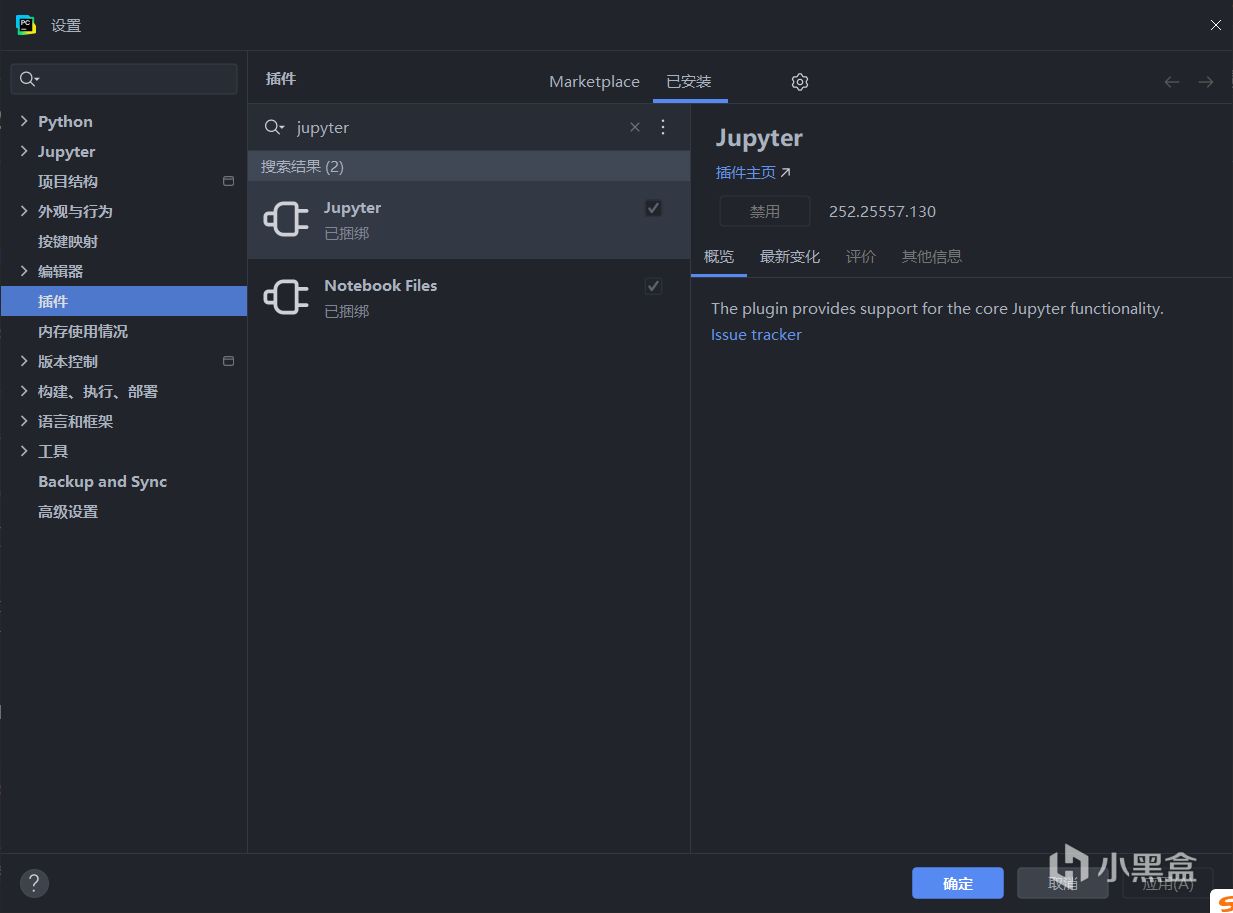Screen dimensions: 1233x913
Task: Click the Jupyter plugin title heading
Action: coord(759,138)
